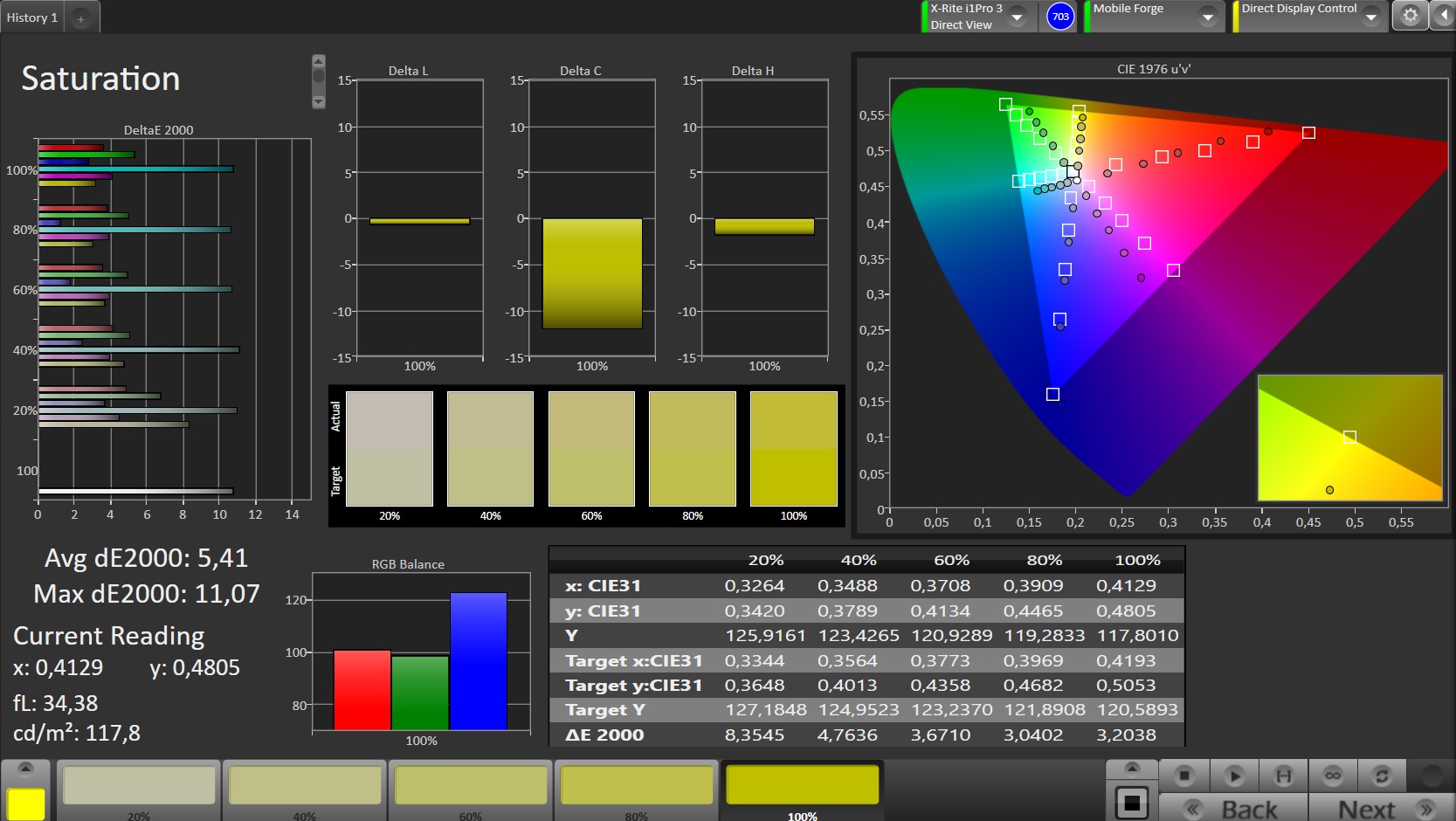The height and width of the screenshot is (821, 1456).
Task: Click the 20% column header in data table
Action: pyautogui.click(x=766, y=560)
